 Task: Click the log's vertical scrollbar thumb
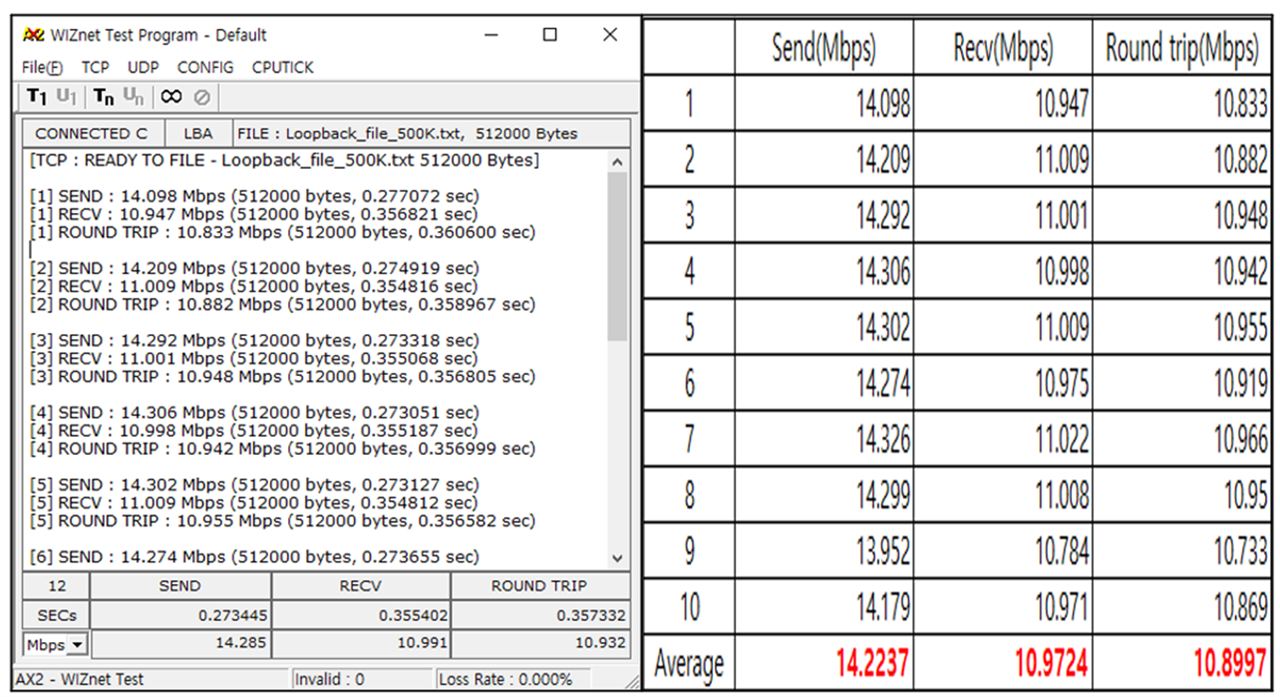617,256
